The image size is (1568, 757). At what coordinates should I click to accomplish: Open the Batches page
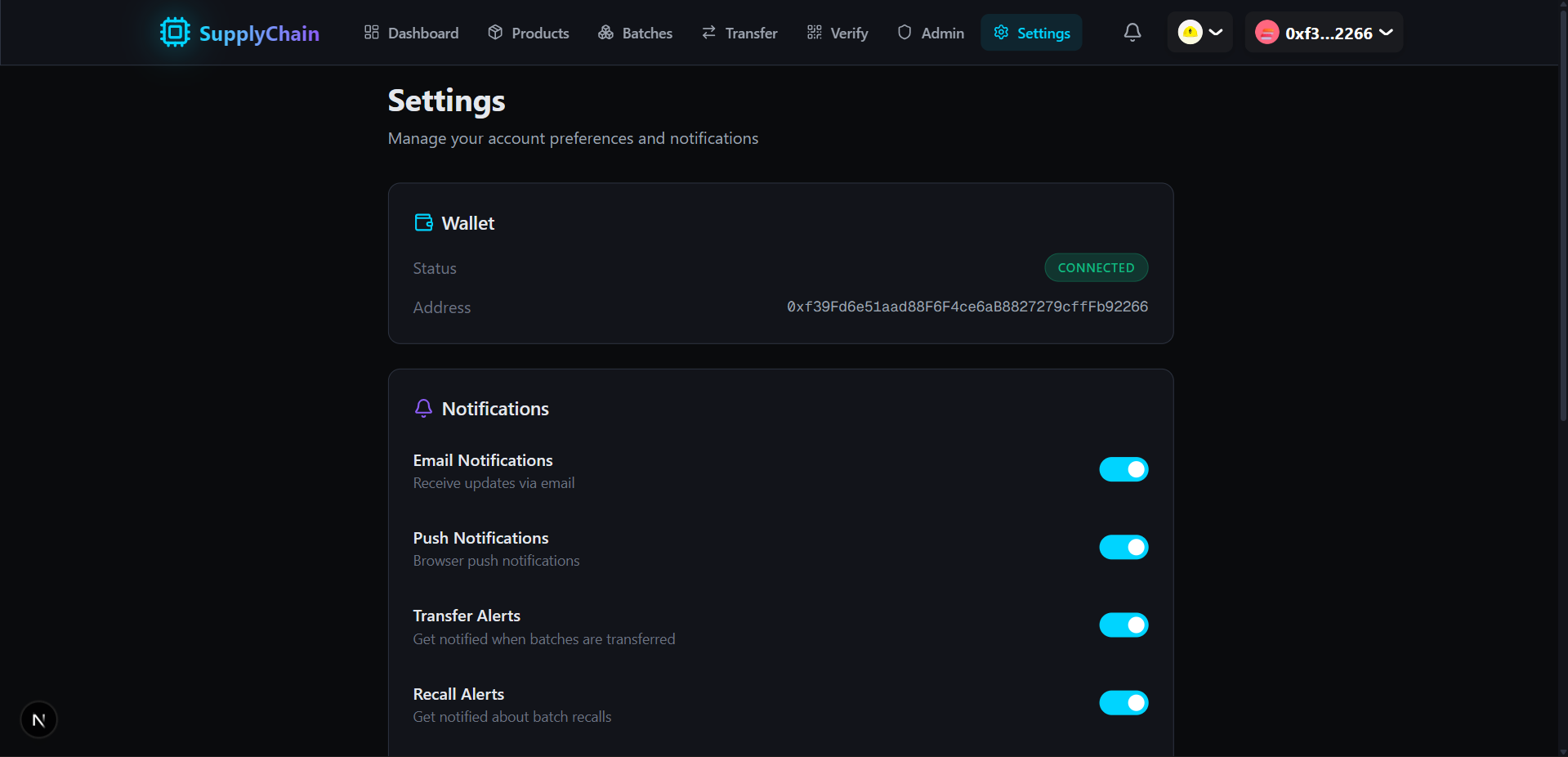coord(635,33)
